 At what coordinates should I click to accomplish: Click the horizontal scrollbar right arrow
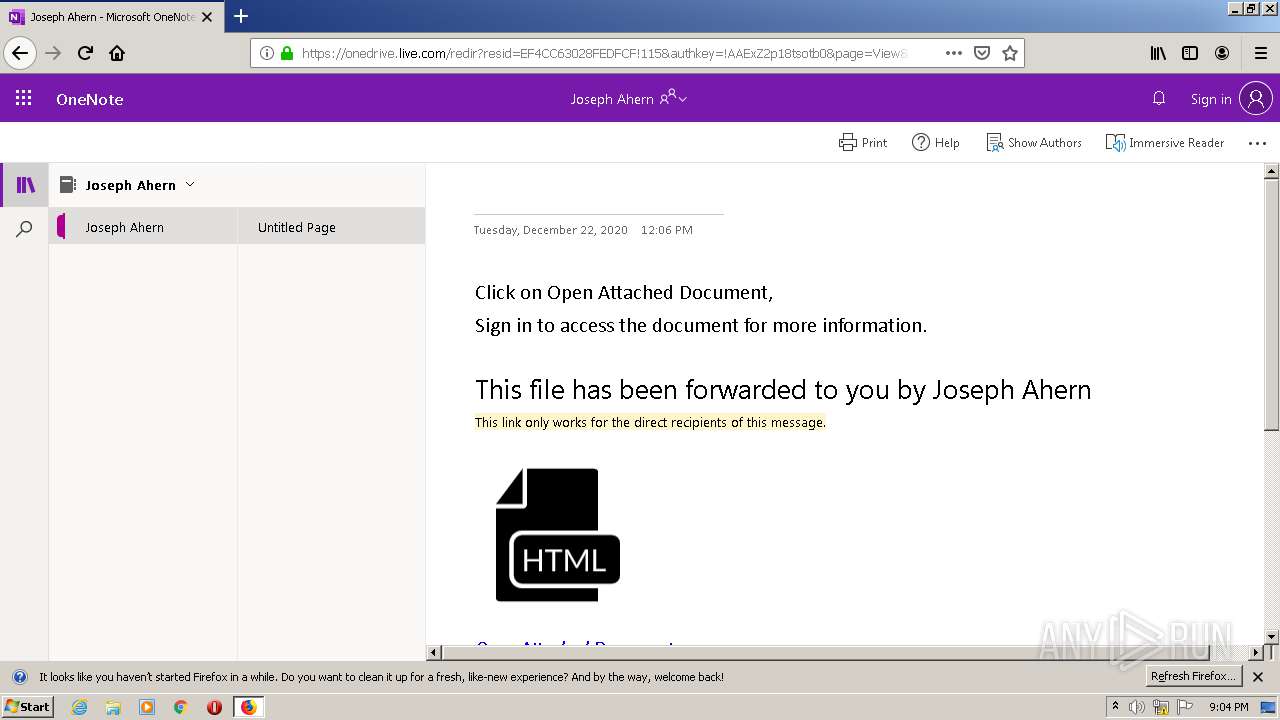1257,652
